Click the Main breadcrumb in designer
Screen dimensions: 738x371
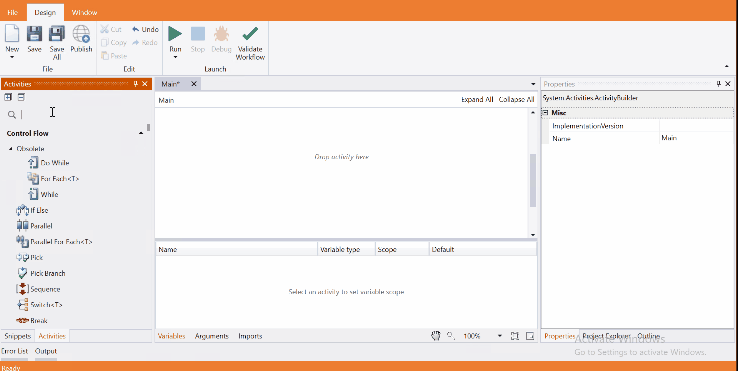166,100
